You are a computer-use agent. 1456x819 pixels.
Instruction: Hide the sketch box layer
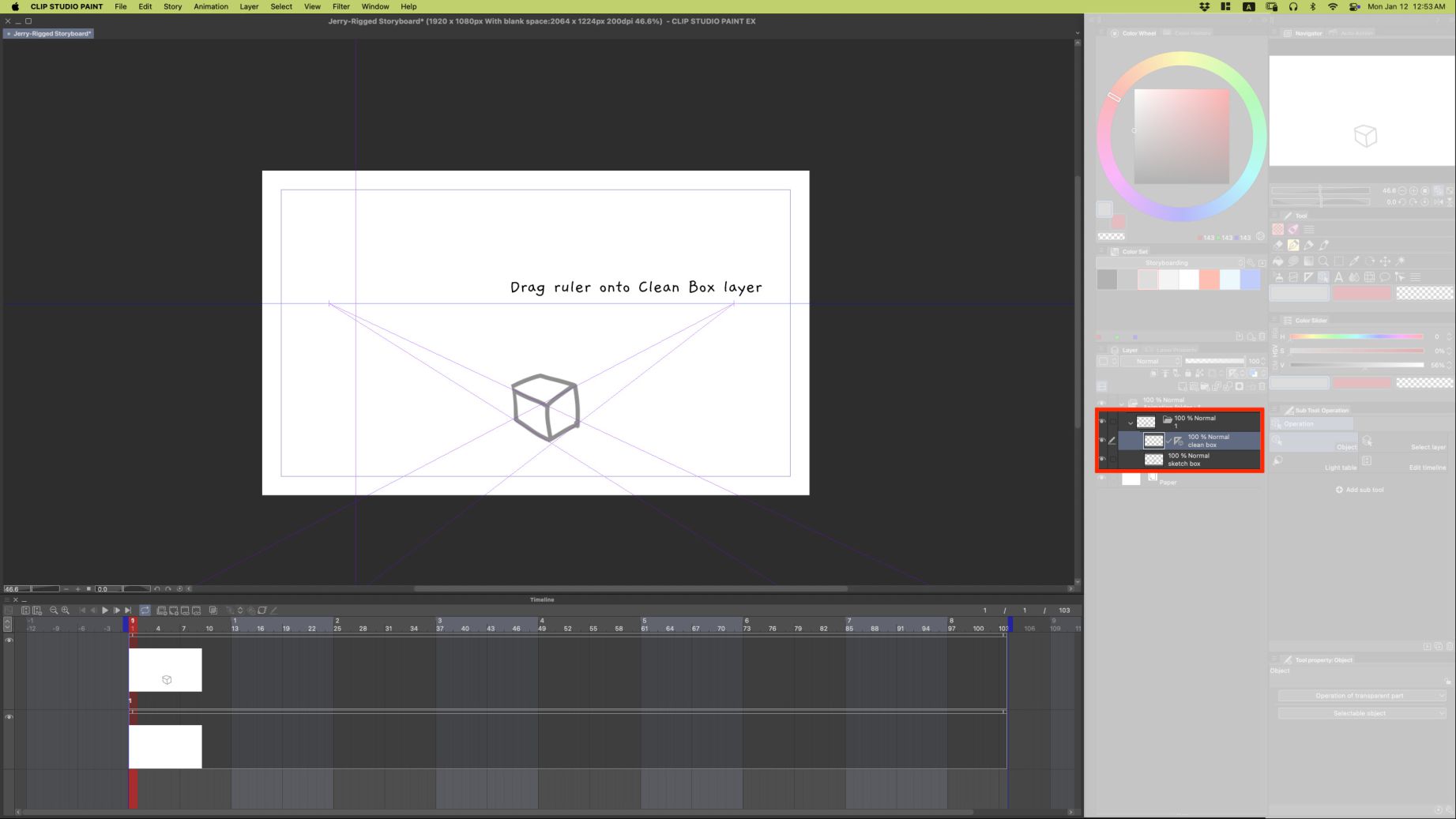(1102, 459)
